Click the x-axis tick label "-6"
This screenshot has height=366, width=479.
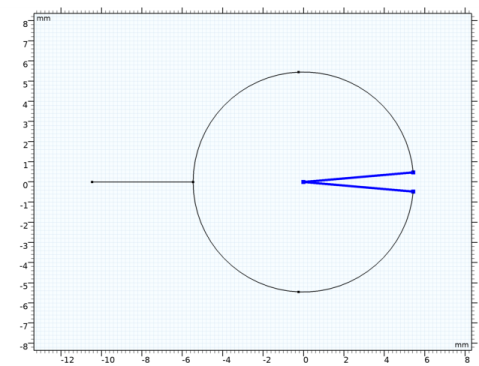186,360
